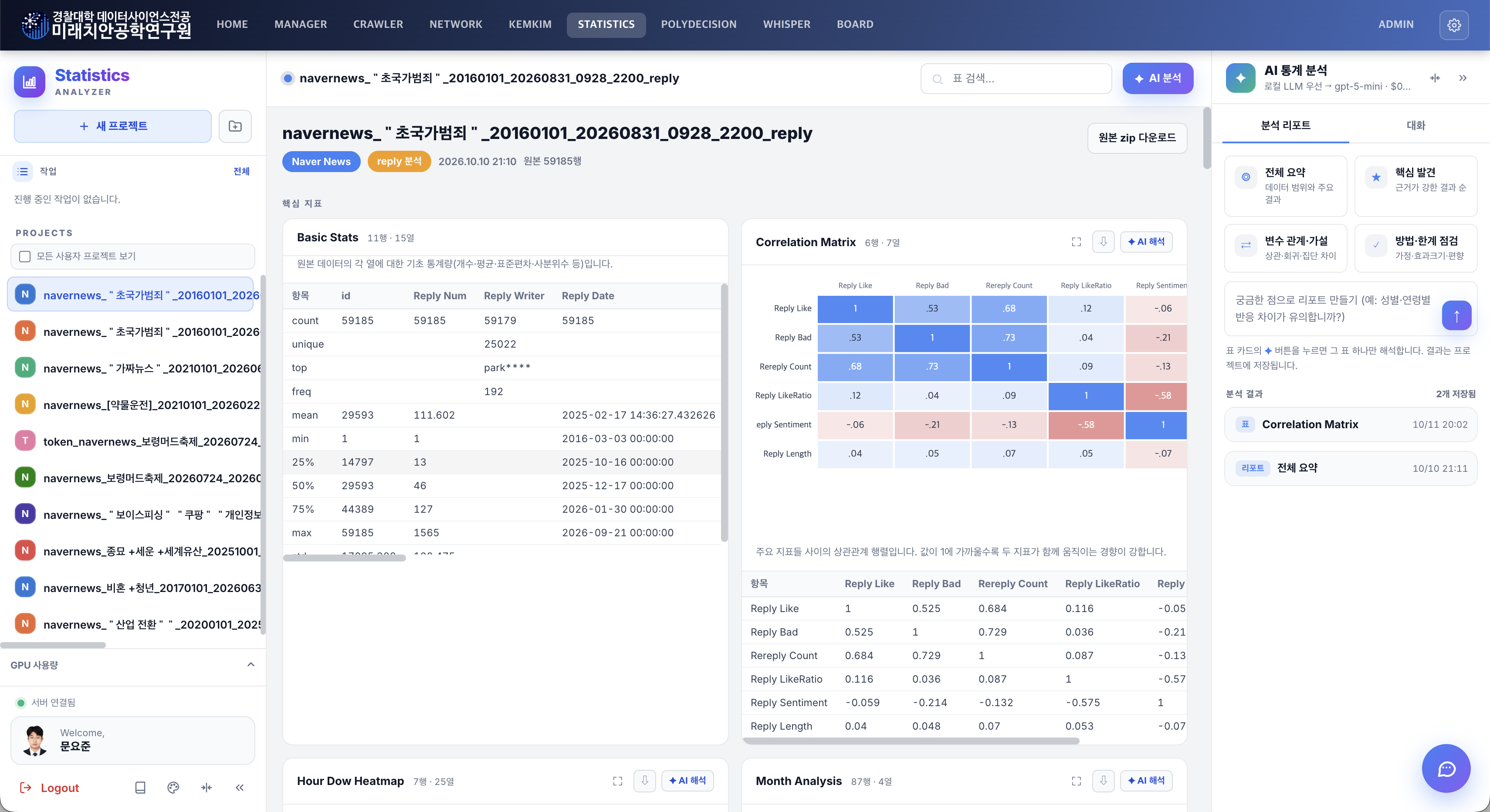Click the task list icon next to 작업
Viewport: 1490px width, 812px height.
(23, 171)
